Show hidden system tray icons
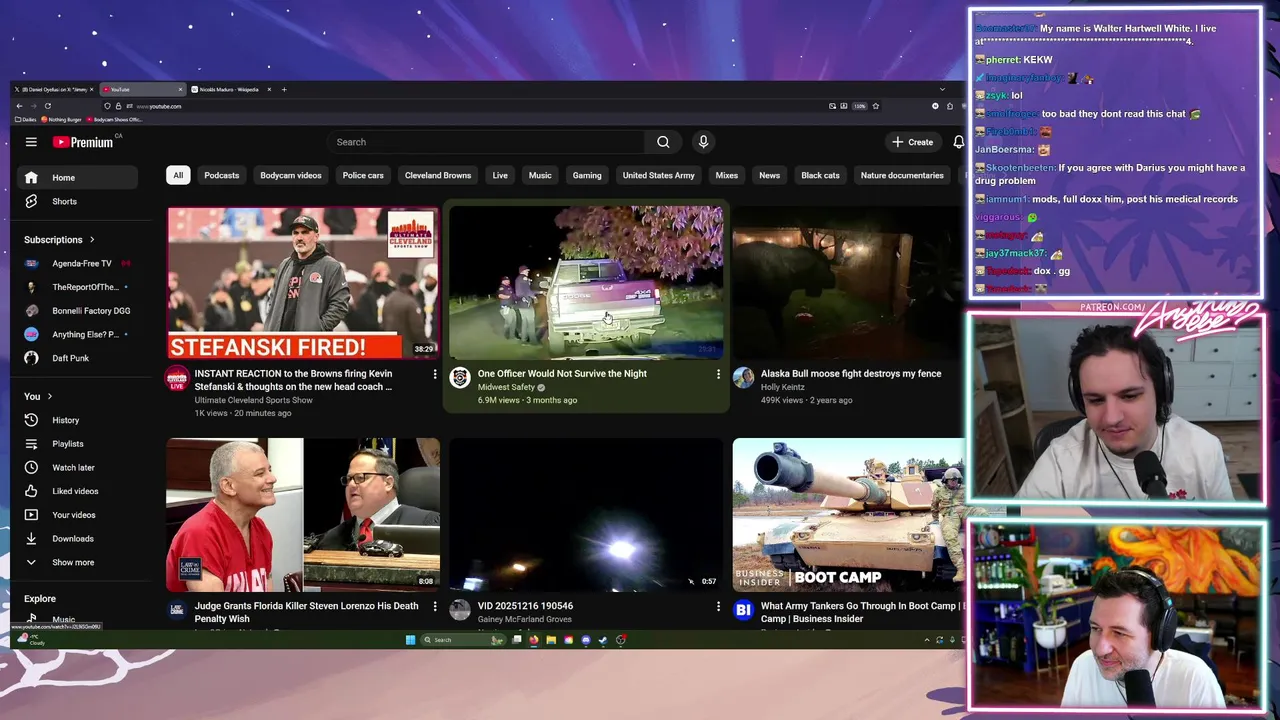Image resolution: width=1280 pixels, height=720 pixels. point(927,640)
